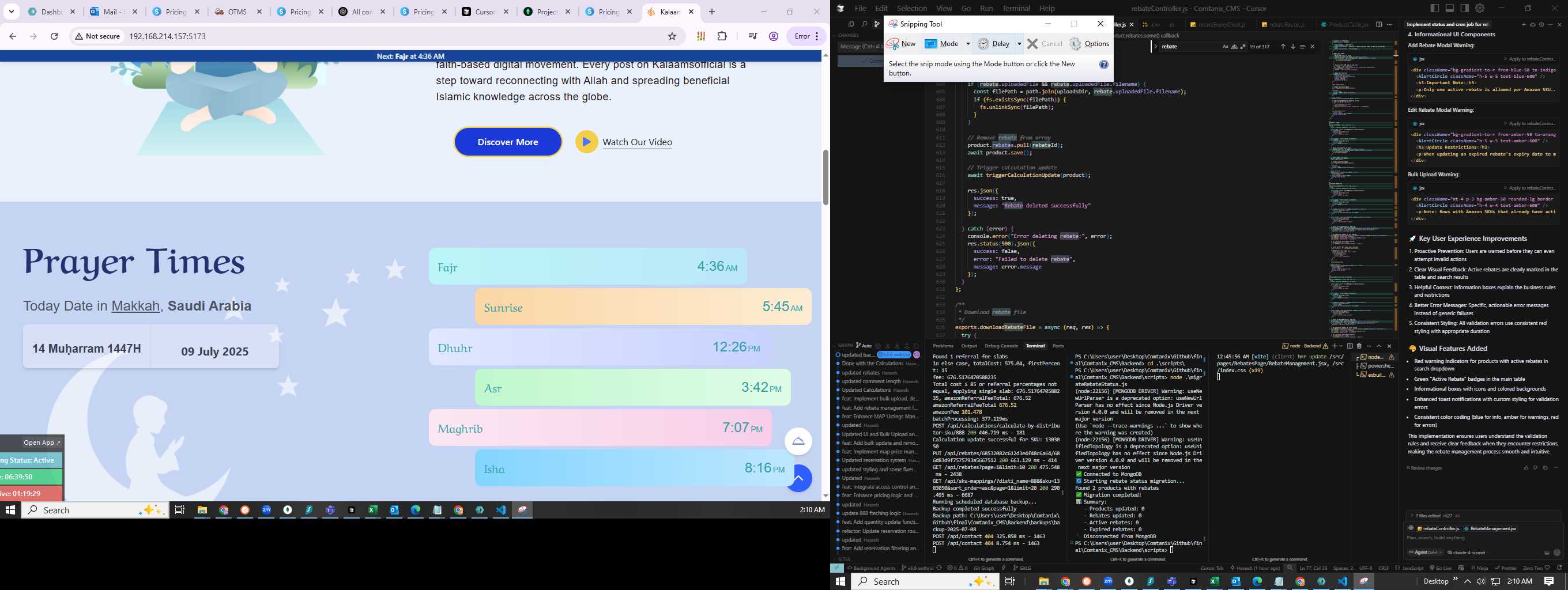Toggle regex search in find widget
Screen dimensions: 1568x590
[1243, 47]
